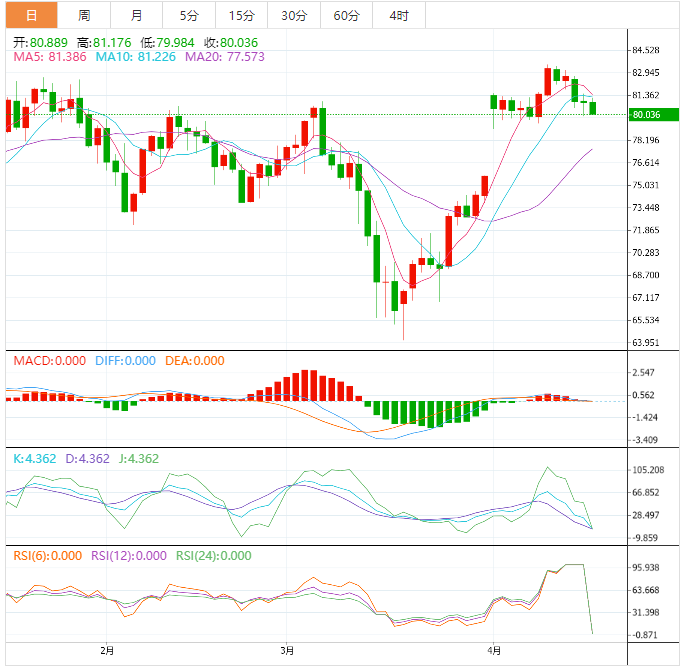
Task: Click the closing price 收:80.036
Action: pos(231,43)
